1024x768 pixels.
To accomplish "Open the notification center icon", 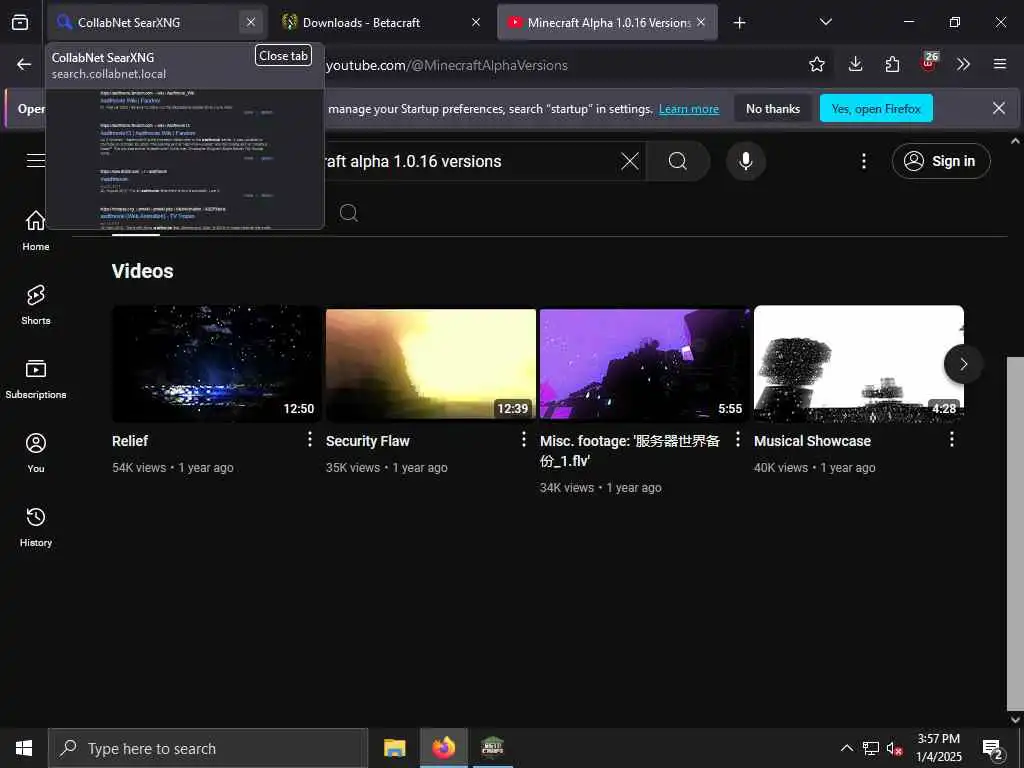I will click(x=993, y=748).
